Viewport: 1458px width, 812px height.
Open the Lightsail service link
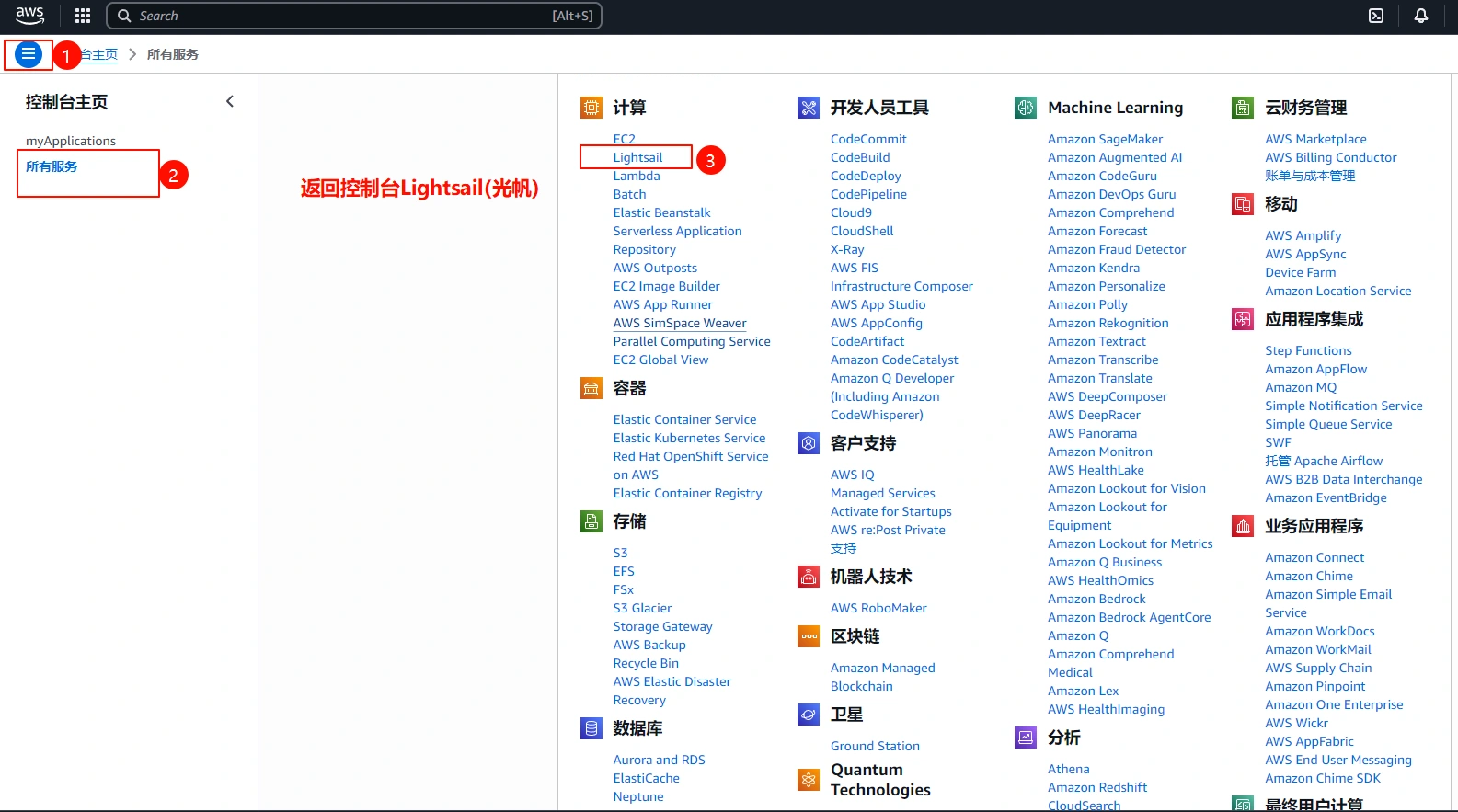point(637,157)
